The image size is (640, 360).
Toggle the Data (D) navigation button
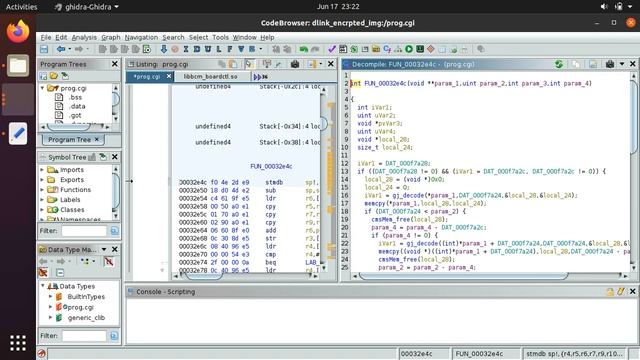[x=197, y=49]
